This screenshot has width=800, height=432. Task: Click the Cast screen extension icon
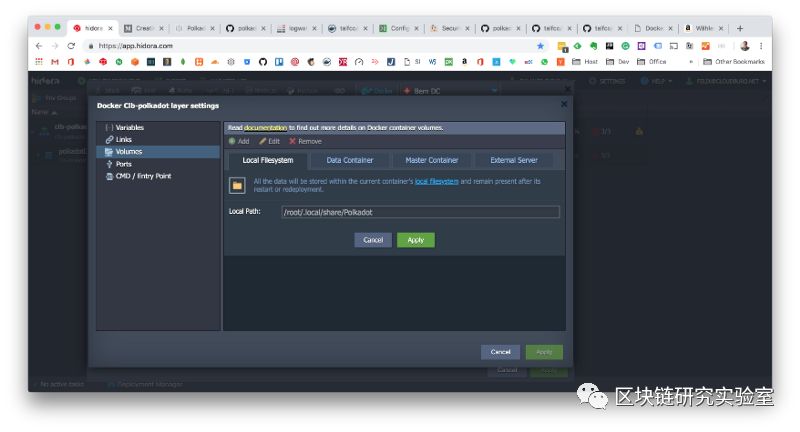click(x=673, y=46)
